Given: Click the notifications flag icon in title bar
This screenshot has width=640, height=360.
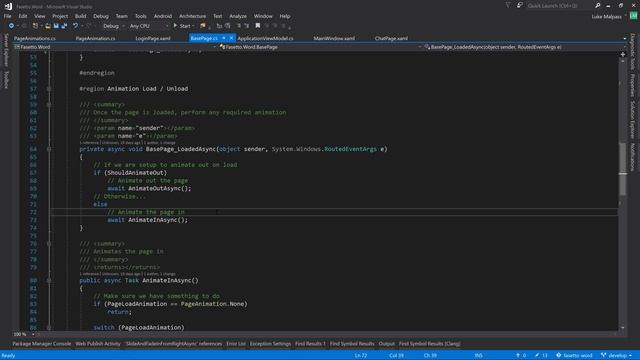Looking at the screenshot, I should pos(508,5).
